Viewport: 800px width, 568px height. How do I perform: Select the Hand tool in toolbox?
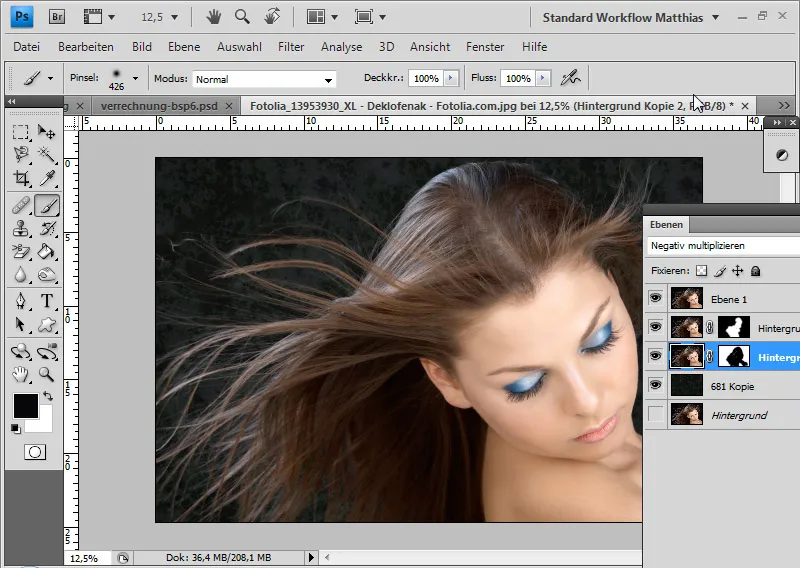pos(20,375)
